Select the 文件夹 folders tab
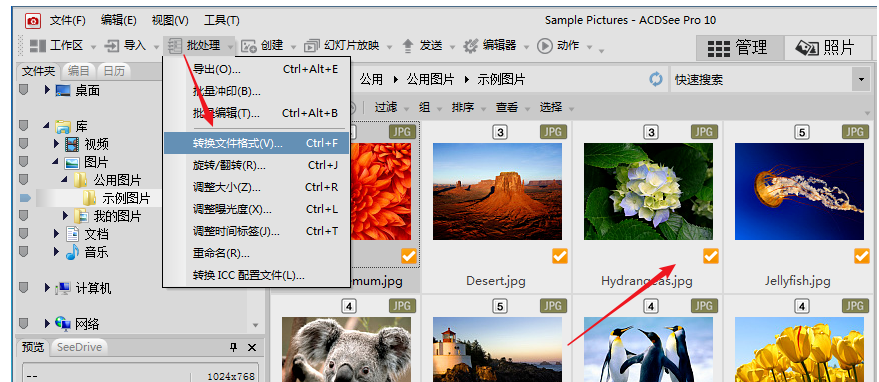Screen dimensions: 879x382 click(39, 71)
